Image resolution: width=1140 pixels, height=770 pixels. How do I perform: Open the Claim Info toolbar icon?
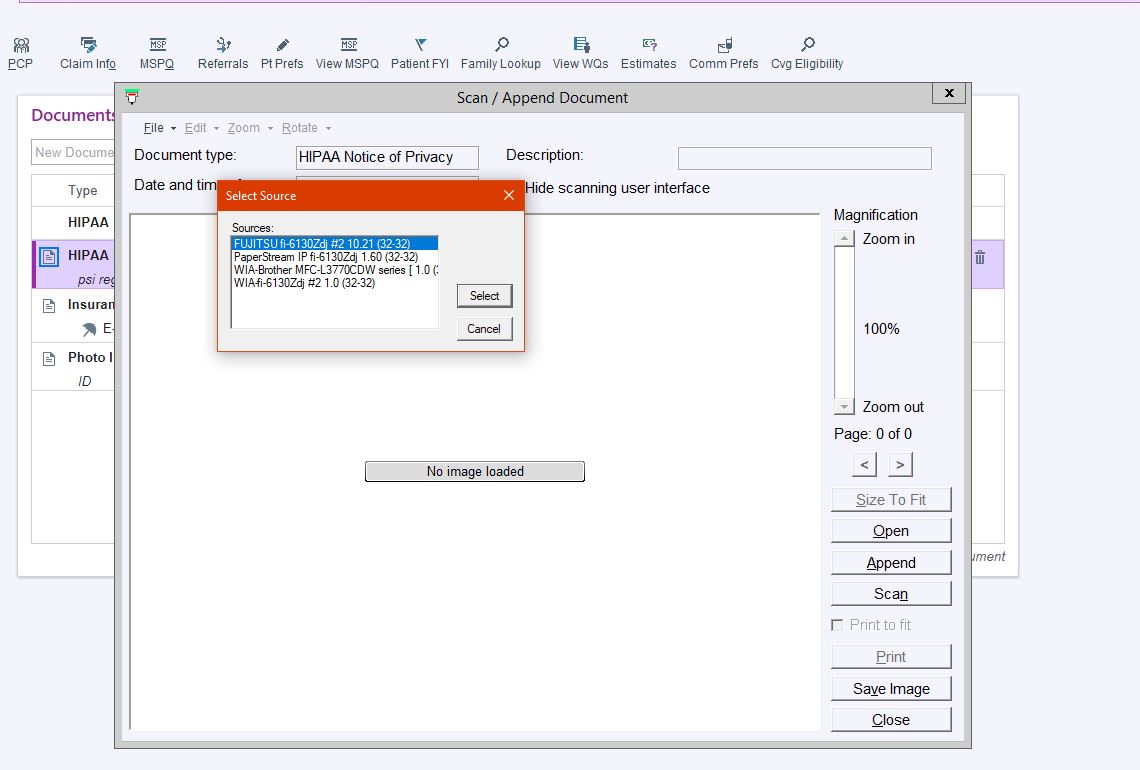88,45
